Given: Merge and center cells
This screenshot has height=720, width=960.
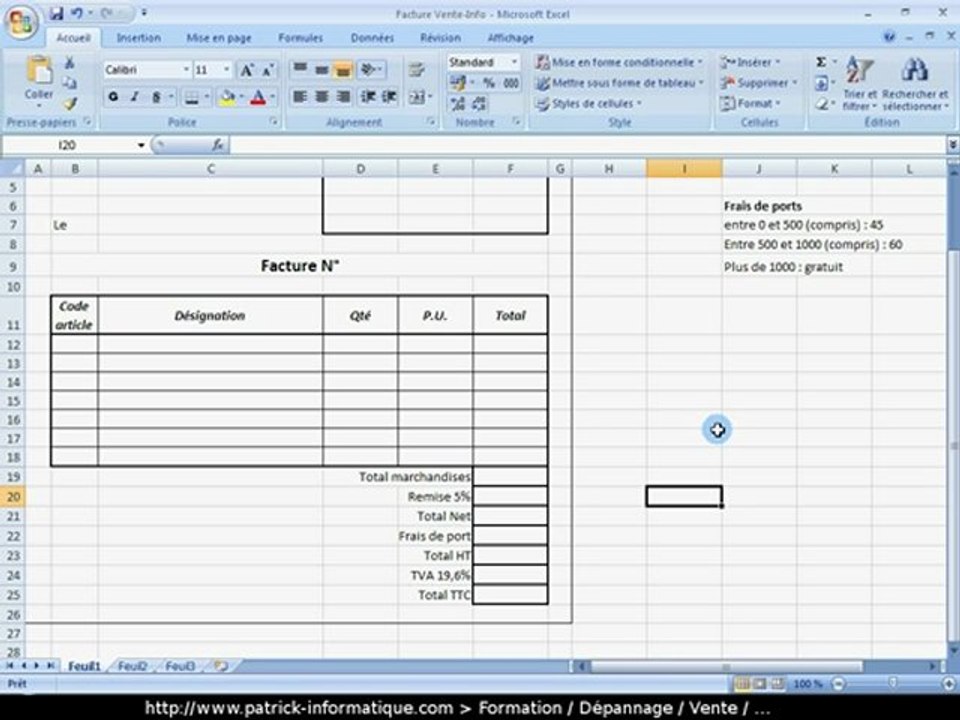Looking at the screenshot, I should [x=417, y=97].
